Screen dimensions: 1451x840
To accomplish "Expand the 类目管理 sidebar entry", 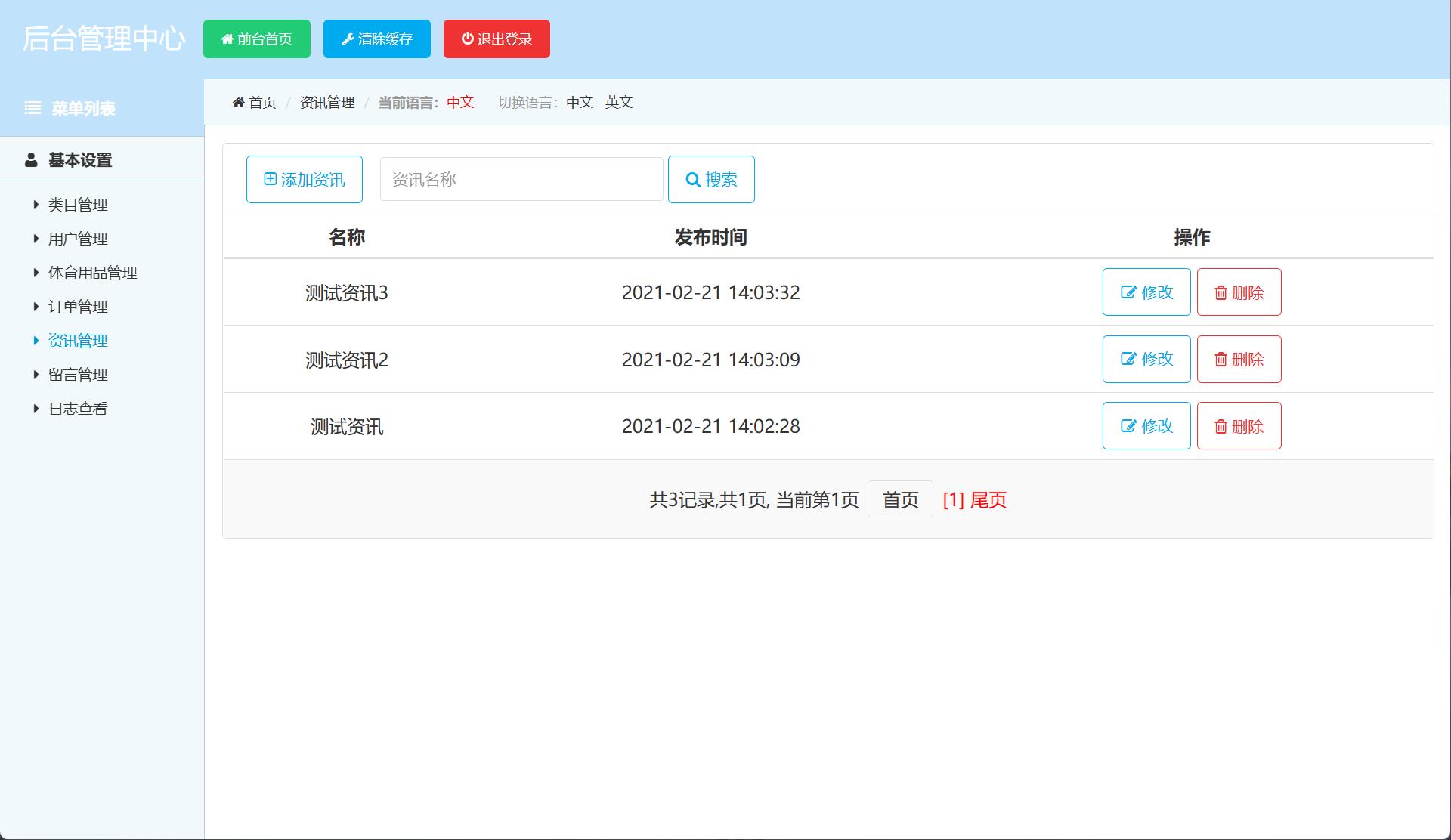I will pyautogui.click(x=78, y=205).
